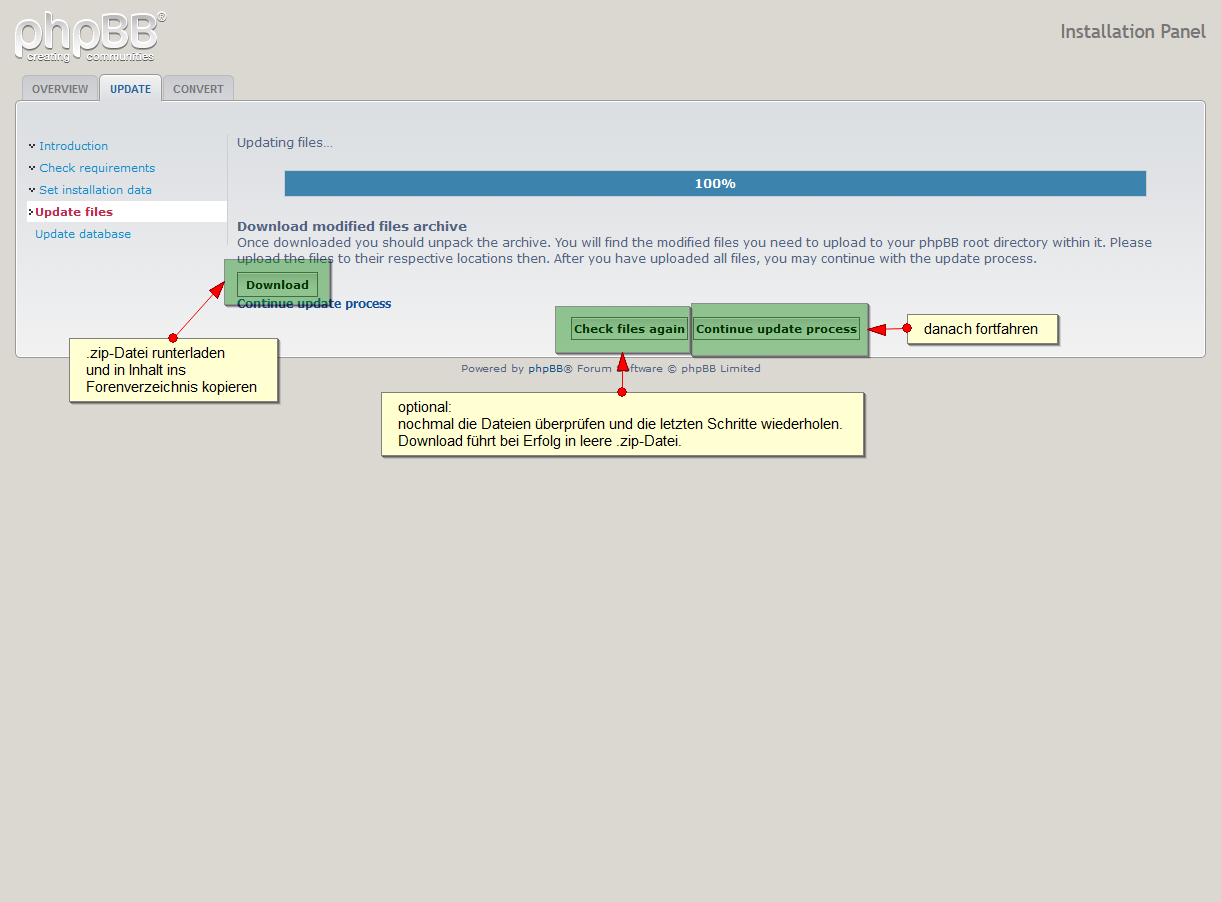Image resolution: width=1221 pixels, height=902 pixels.
Task: Select the UPDATE tab
Action: [130, 89]
